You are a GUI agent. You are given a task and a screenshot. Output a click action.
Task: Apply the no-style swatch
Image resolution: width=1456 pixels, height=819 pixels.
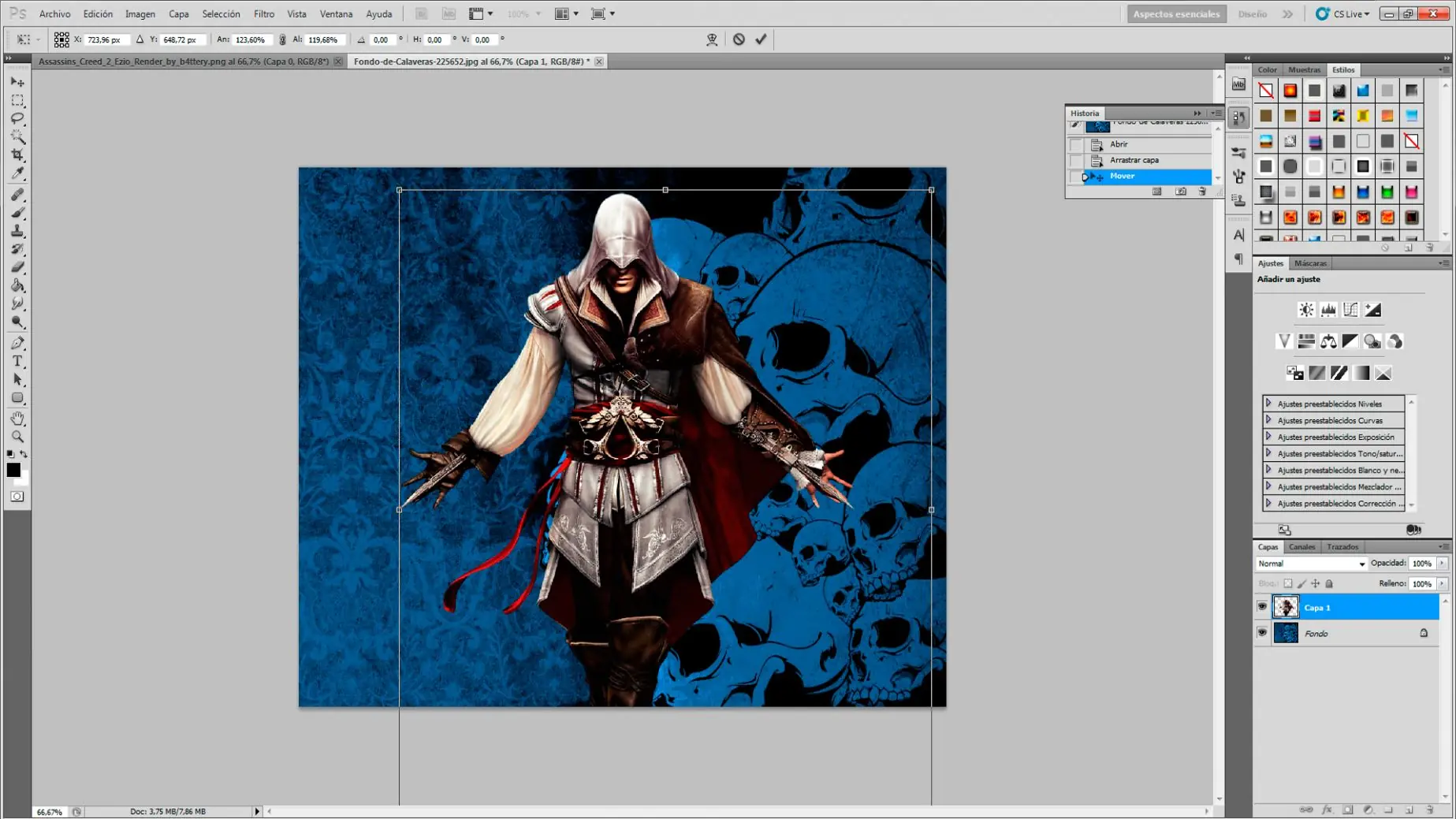[x=1265, y=91]
